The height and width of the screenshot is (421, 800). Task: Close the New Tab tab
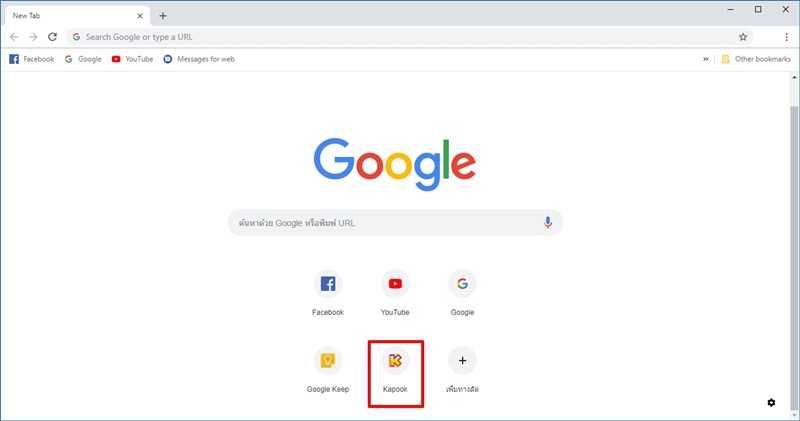pyautogui.click(x=140, y=16)
